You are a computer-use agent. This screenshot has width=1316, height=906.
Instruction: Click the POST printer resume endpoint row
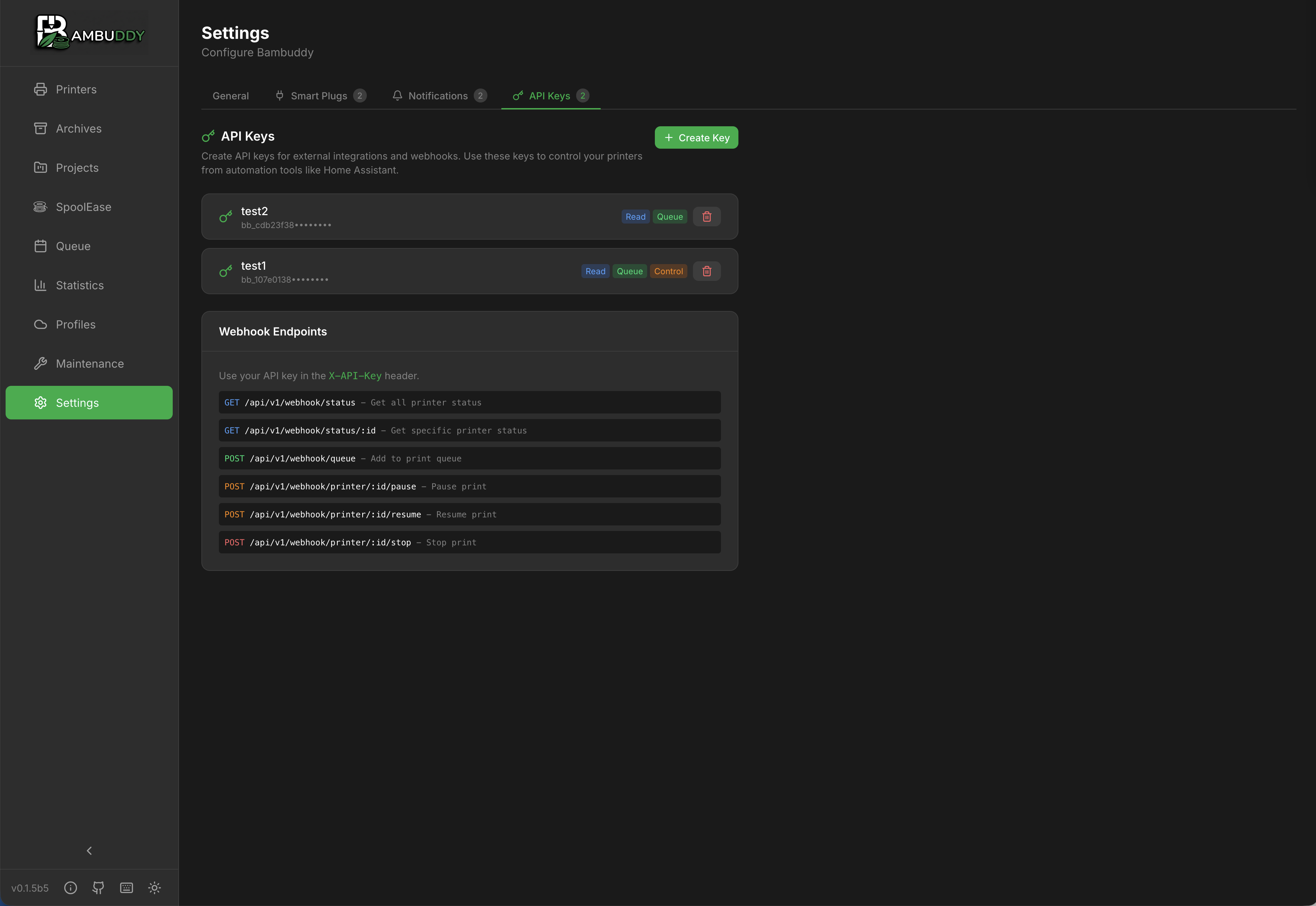470,514
